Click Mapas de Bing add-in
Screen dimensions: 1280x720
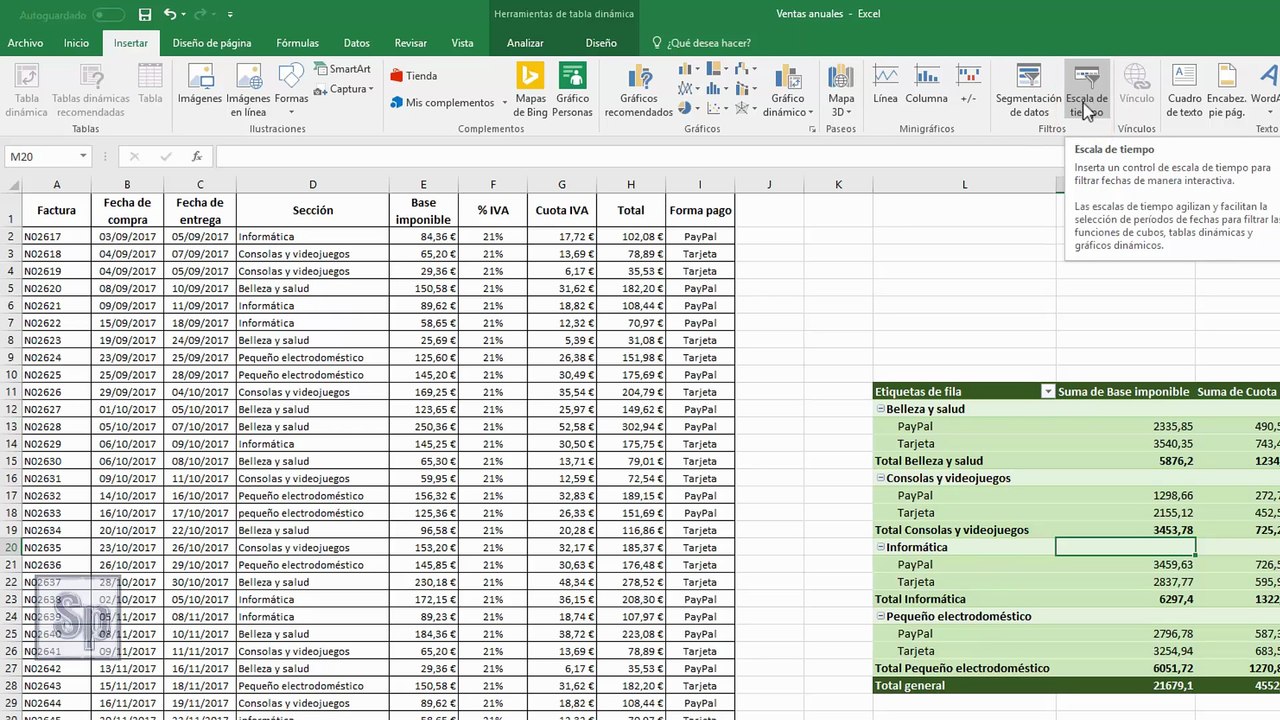[530, 91]
